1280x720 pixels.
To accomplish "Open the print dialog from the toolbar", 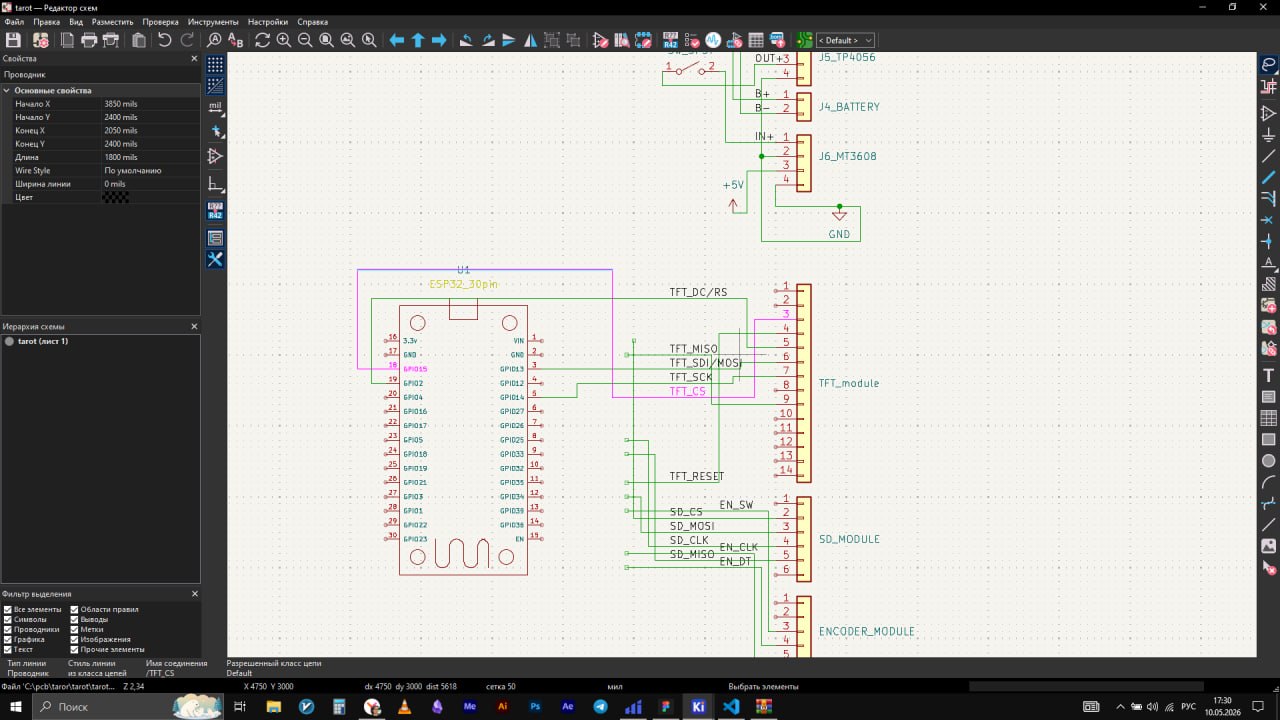I will [89, 40].
